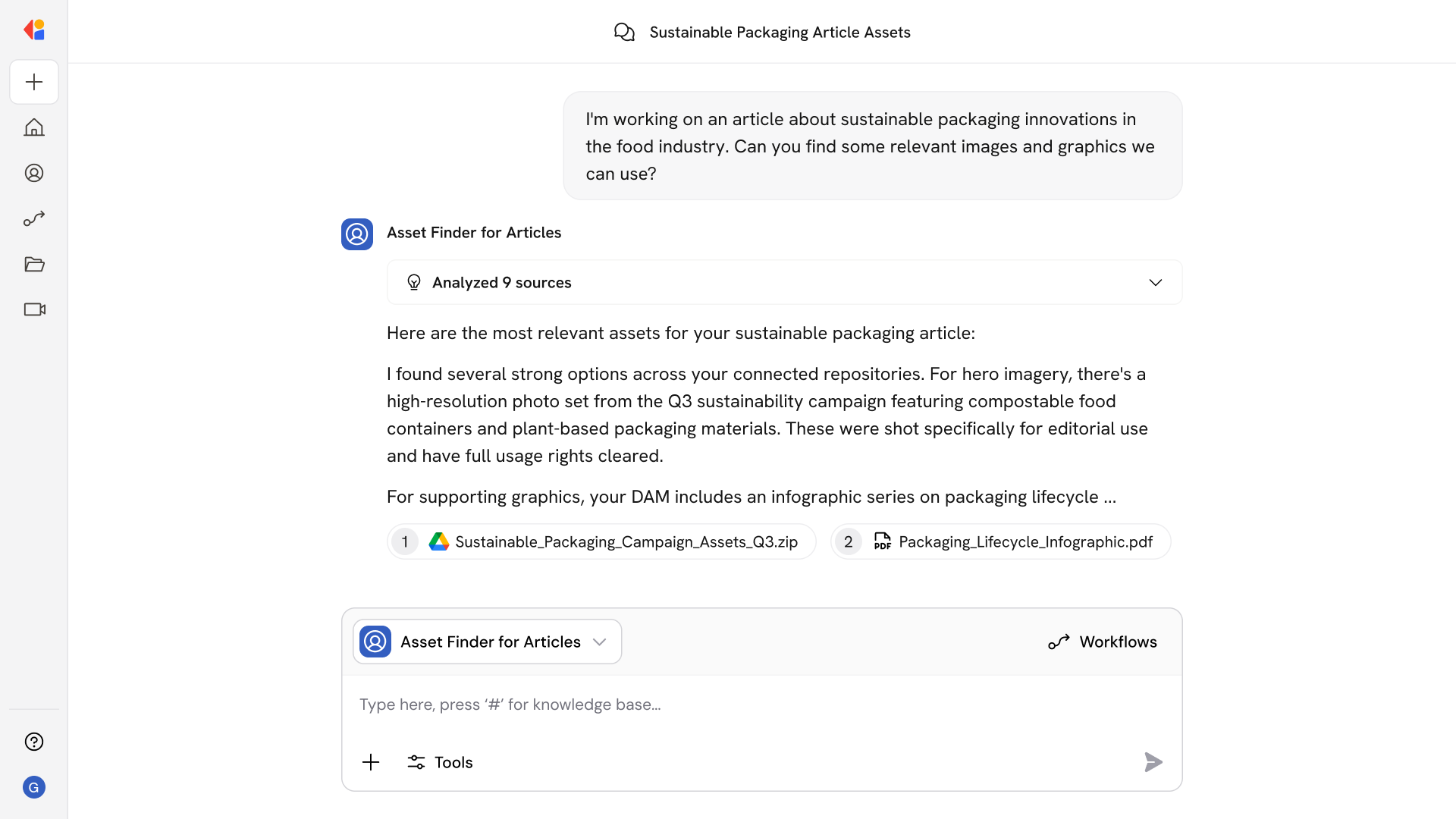Click the chevron beside Analyzed 9 sources
1456x819 pixels.
(x=1155, y=282)
